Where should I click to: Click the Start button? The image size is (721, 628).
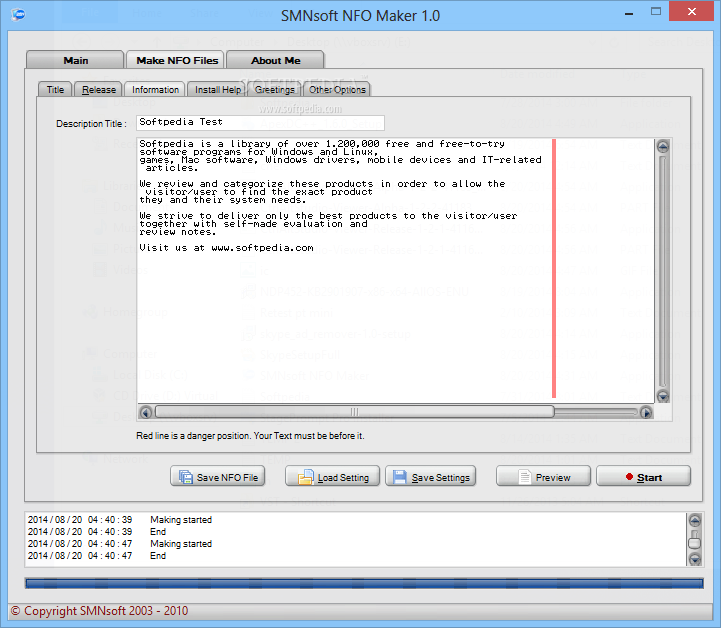[643, 476]
